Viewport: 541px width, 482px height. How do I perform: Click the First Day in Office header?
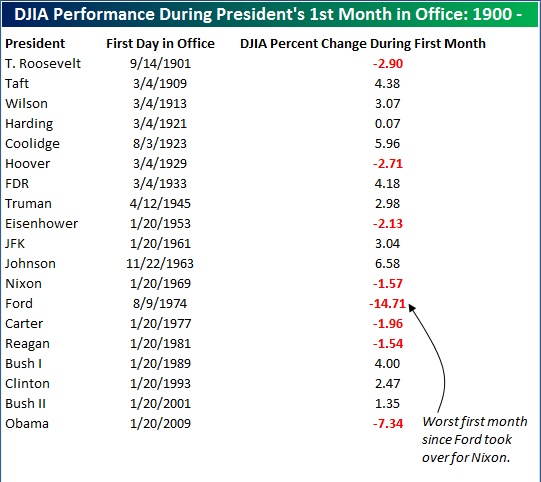coord(160,43)
